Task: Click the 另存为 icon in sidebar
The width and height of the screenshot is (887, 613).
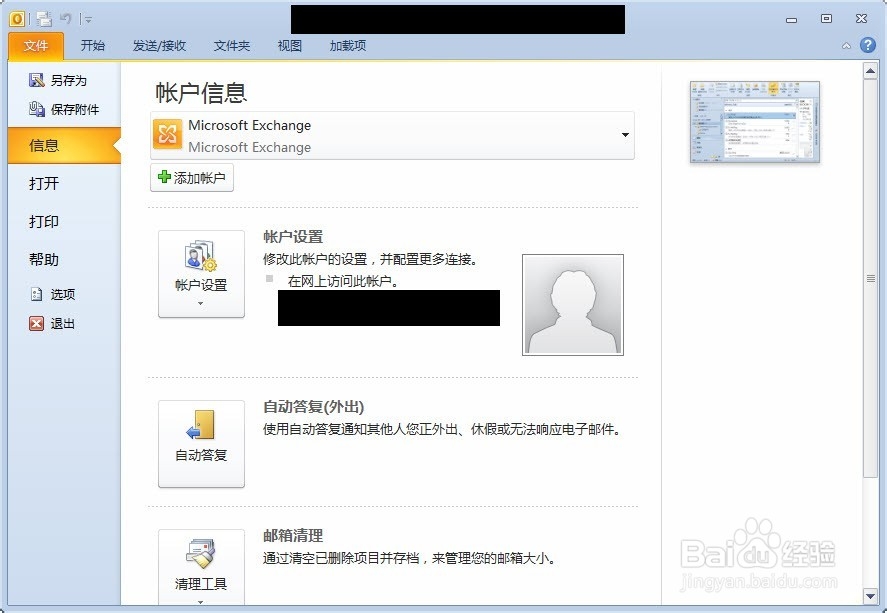Action: (x=37, y=80)
